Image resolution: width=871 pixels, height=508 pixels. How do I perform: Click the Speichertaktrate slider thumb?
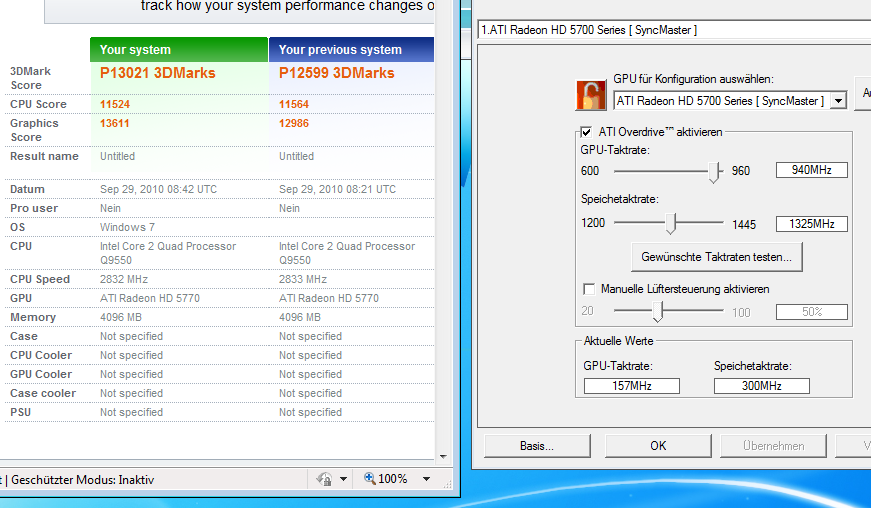(x=671, y=223)
